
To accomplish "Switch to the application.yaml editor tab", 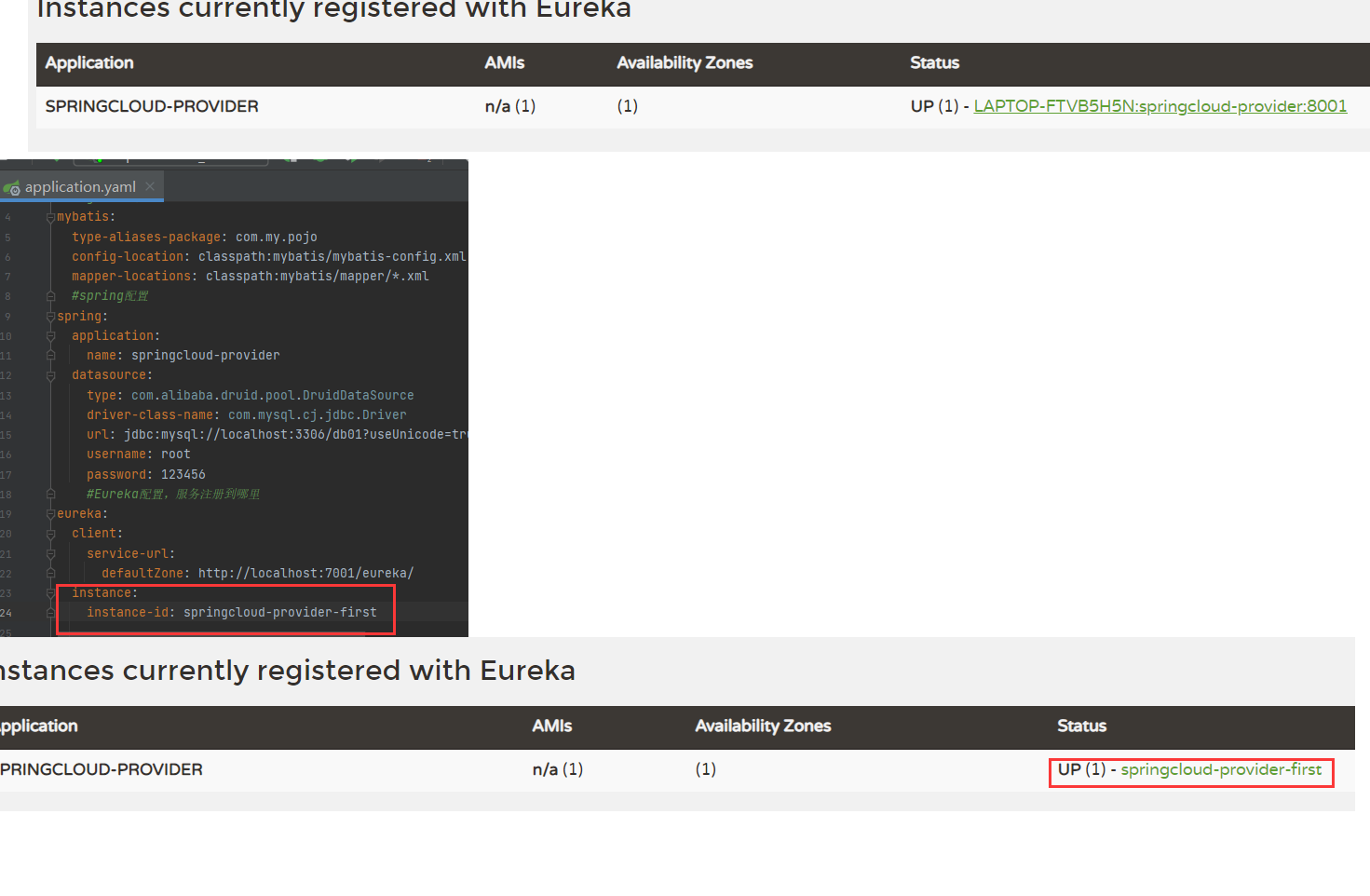I will click(x=80, y=187).
